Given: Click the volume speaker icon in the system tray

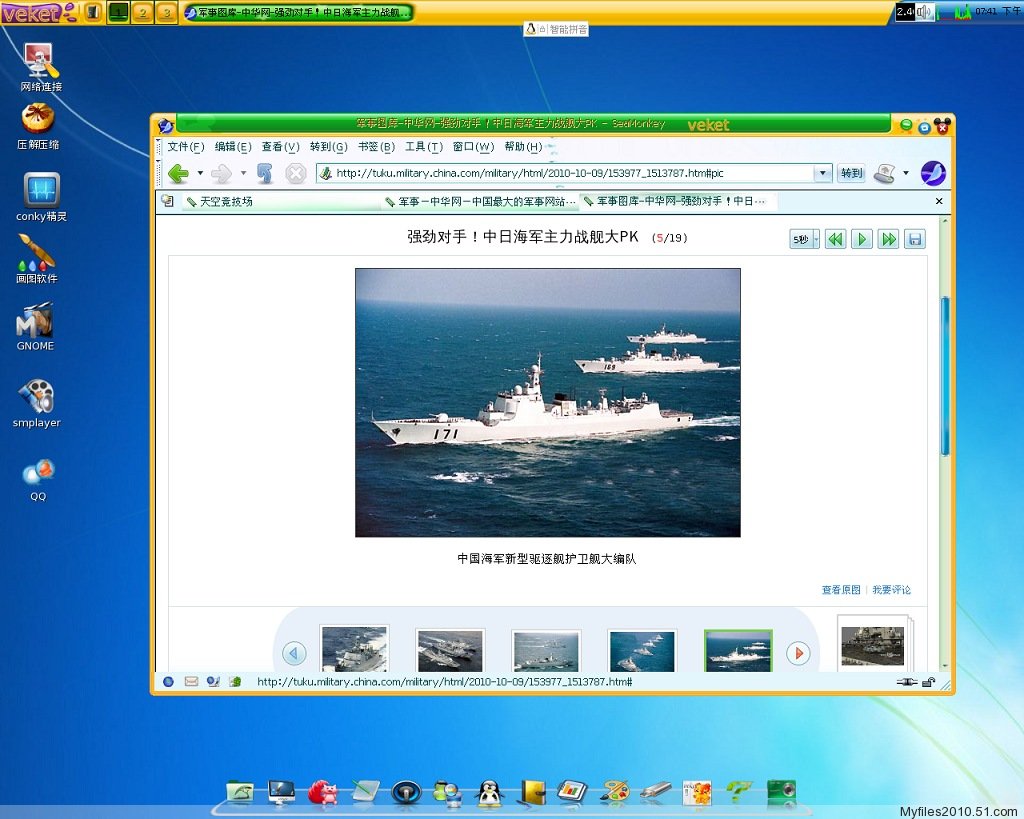Looking at the screenshot, I should [x=924, y=12].
